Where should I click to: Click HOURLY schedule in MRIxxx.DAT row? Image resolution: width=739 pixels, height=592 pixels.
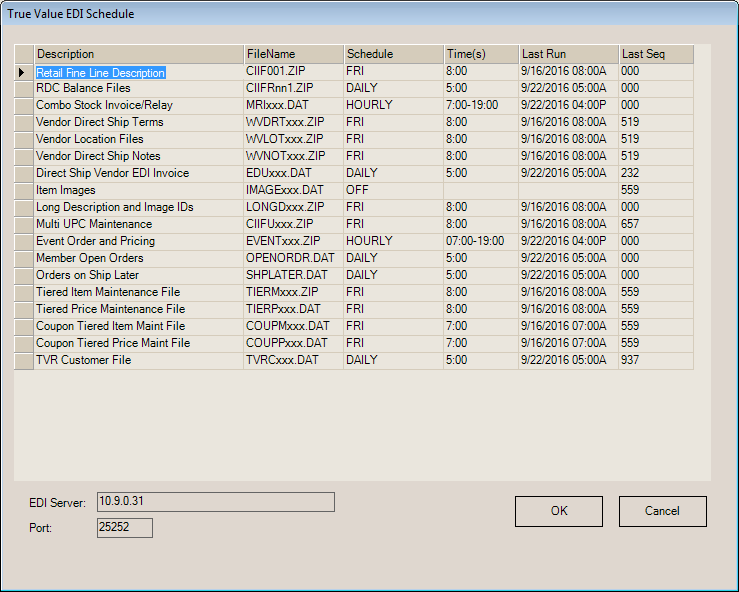pos(394,106)
